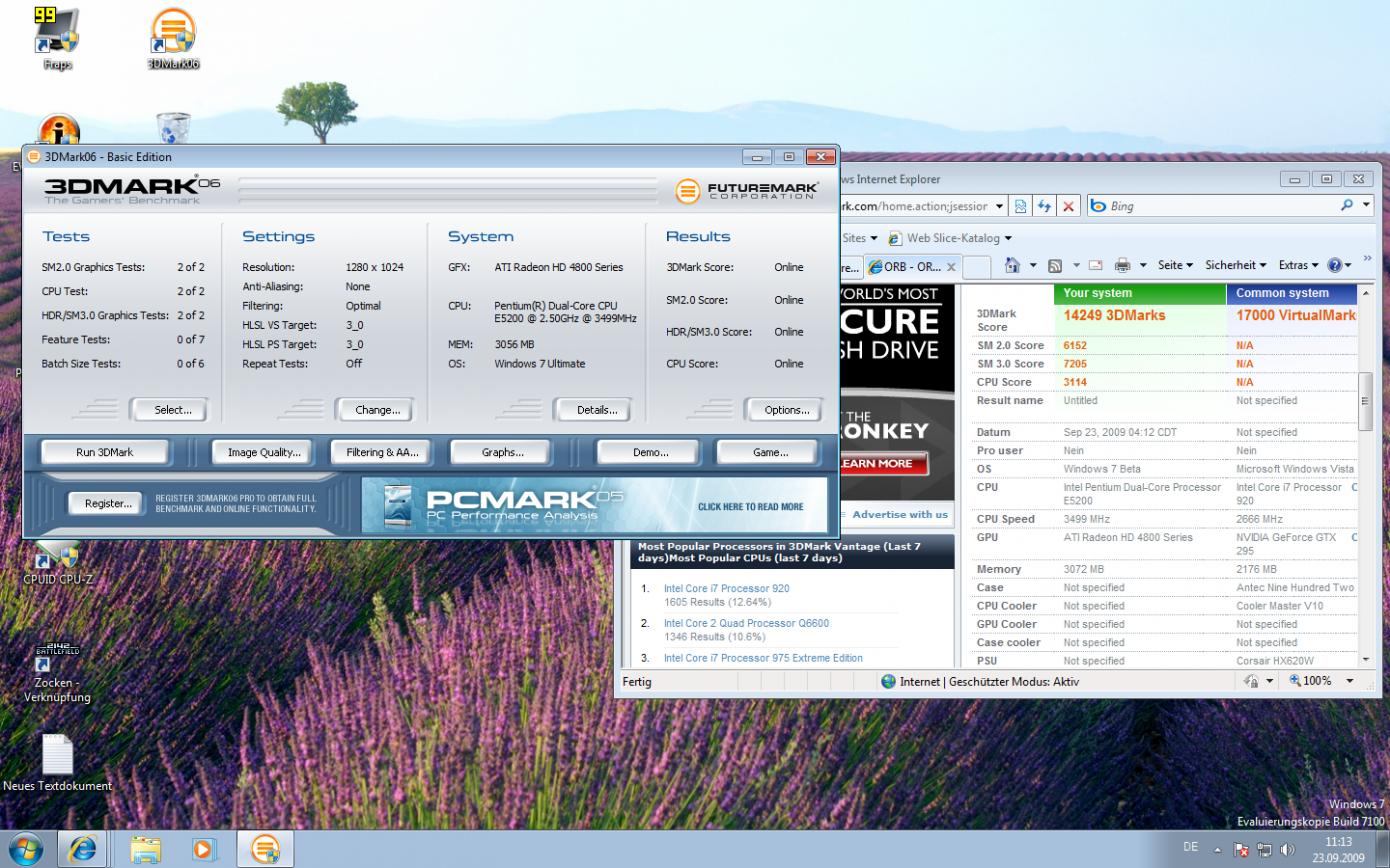Click the IE home icon
1390x868 pixels.
click(x=1013, y=265)
